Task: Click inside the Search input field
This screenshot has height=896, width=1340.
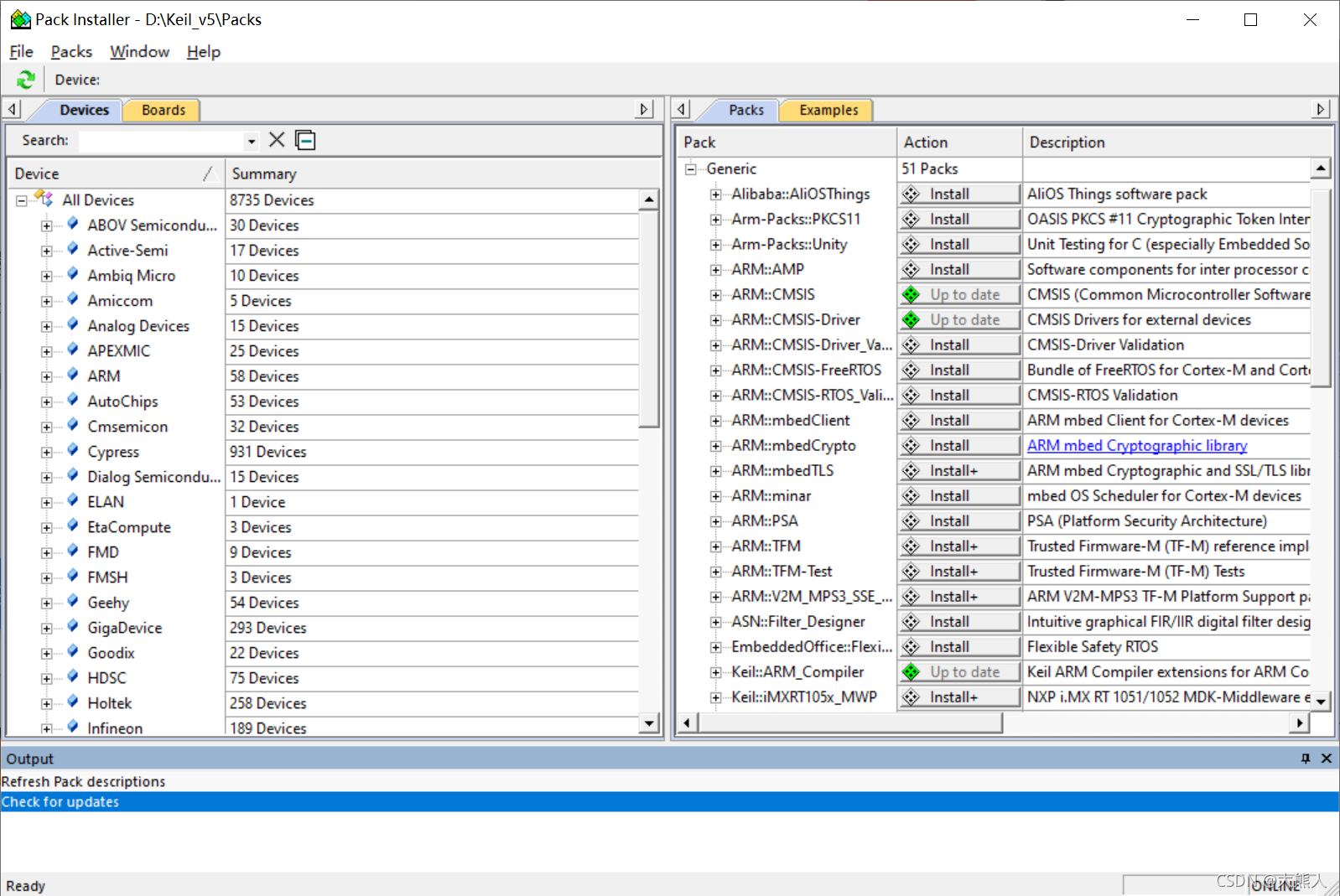Action: pyautogui.click(x=161, y=141)
